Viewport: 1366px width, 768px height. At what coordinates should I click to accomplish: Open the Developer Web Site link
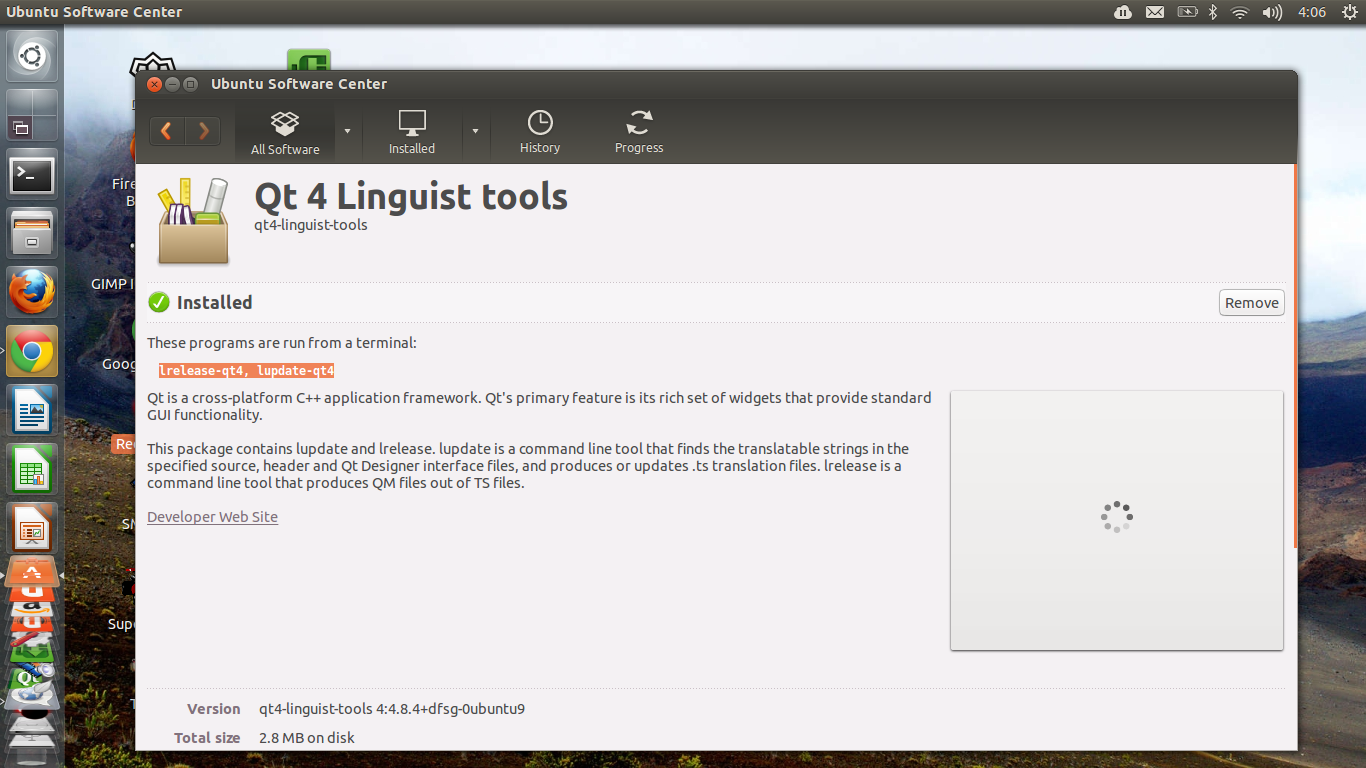click(x=212, y=517)
